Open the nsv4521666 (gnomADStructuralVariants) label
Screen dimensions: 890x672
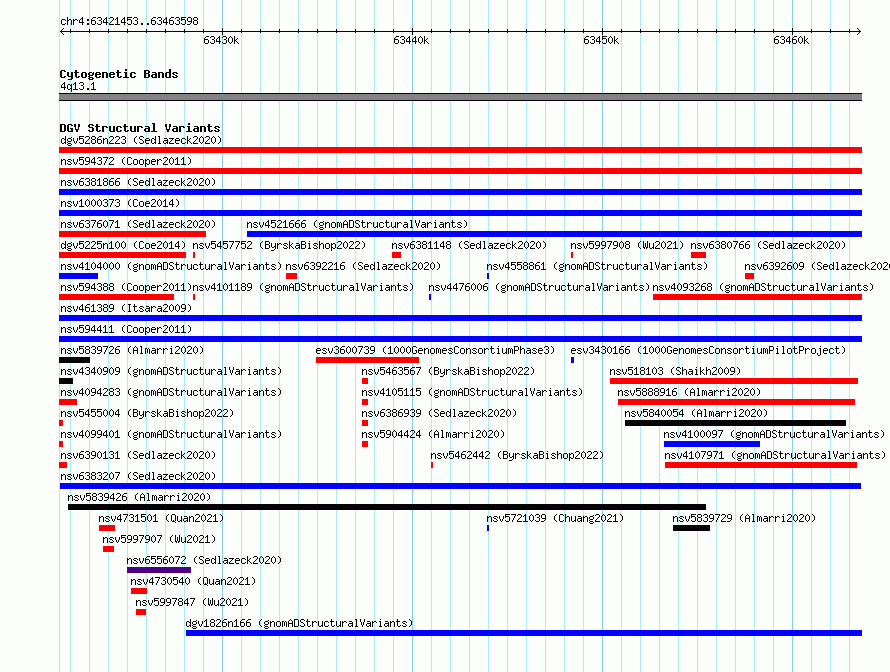click(357, 224)
